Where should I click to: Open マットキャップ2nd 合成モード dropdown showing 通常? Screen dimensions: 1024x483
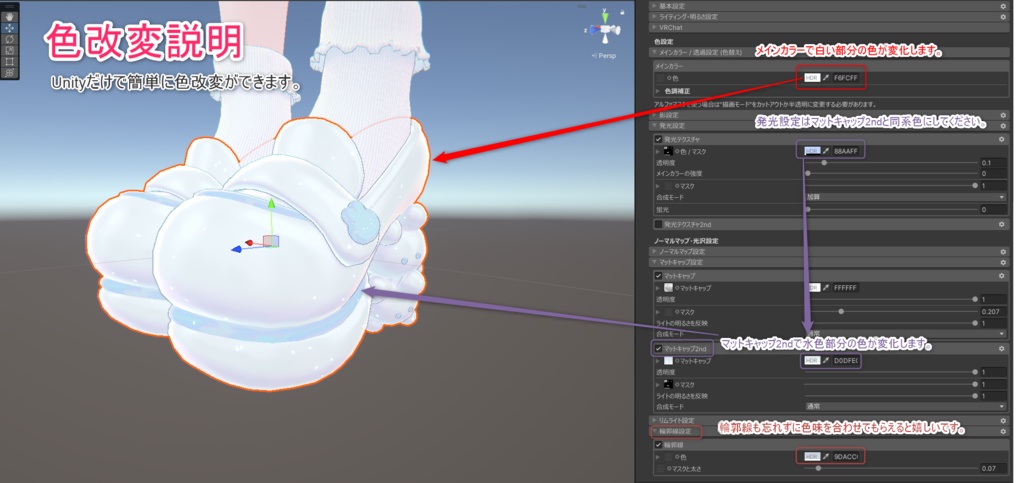coord(906,406)
